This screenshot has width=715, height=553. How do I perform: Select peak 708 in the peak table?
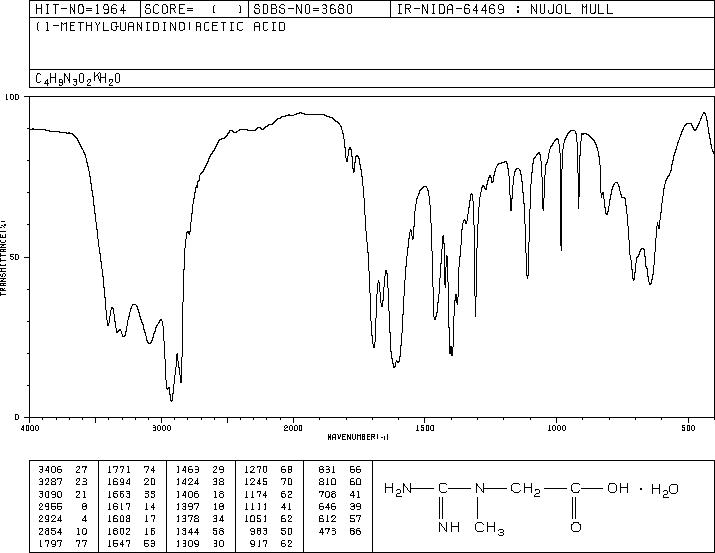pos(327,494)
